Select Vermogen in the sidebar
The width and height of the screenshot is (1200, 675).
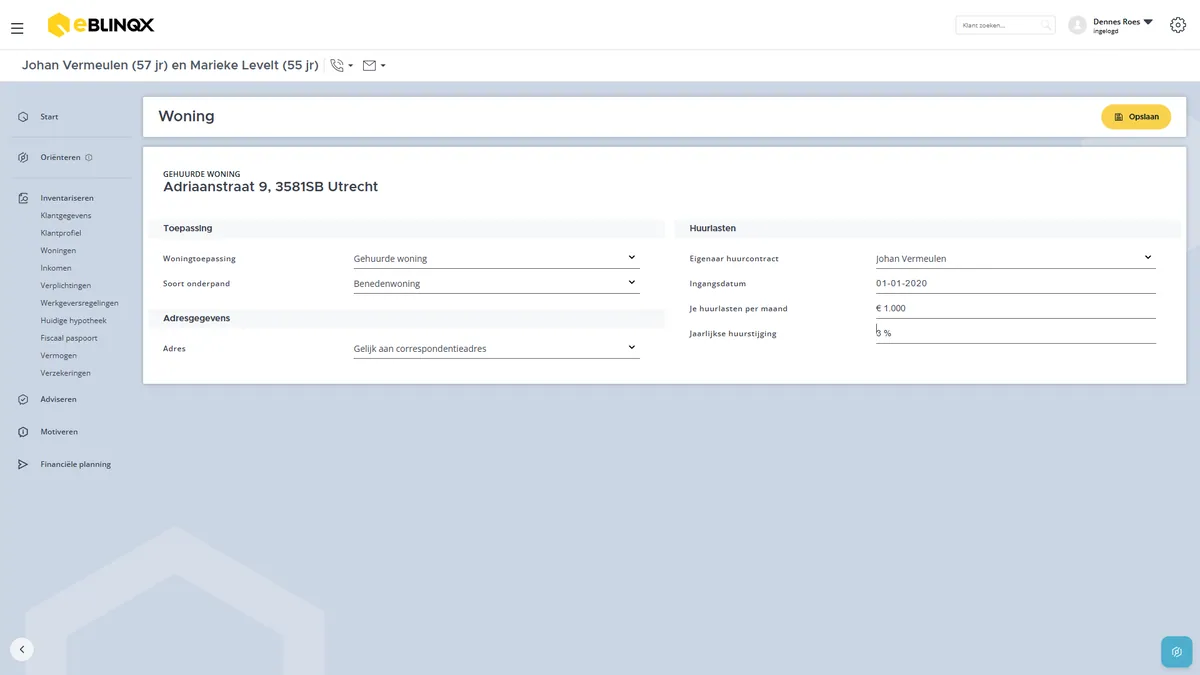point(59,355)
